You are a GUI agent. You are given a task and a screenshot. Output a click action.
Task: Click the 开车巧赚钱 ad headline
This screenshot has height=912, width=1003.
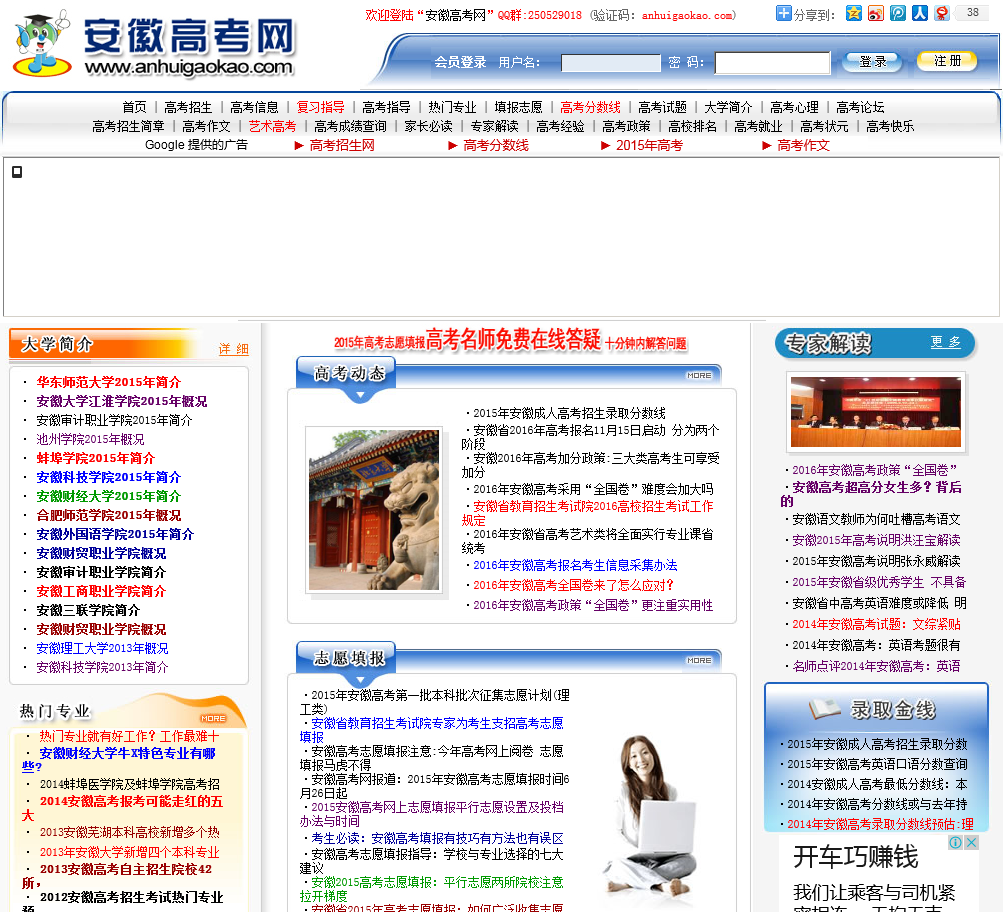tap(855, 856)
